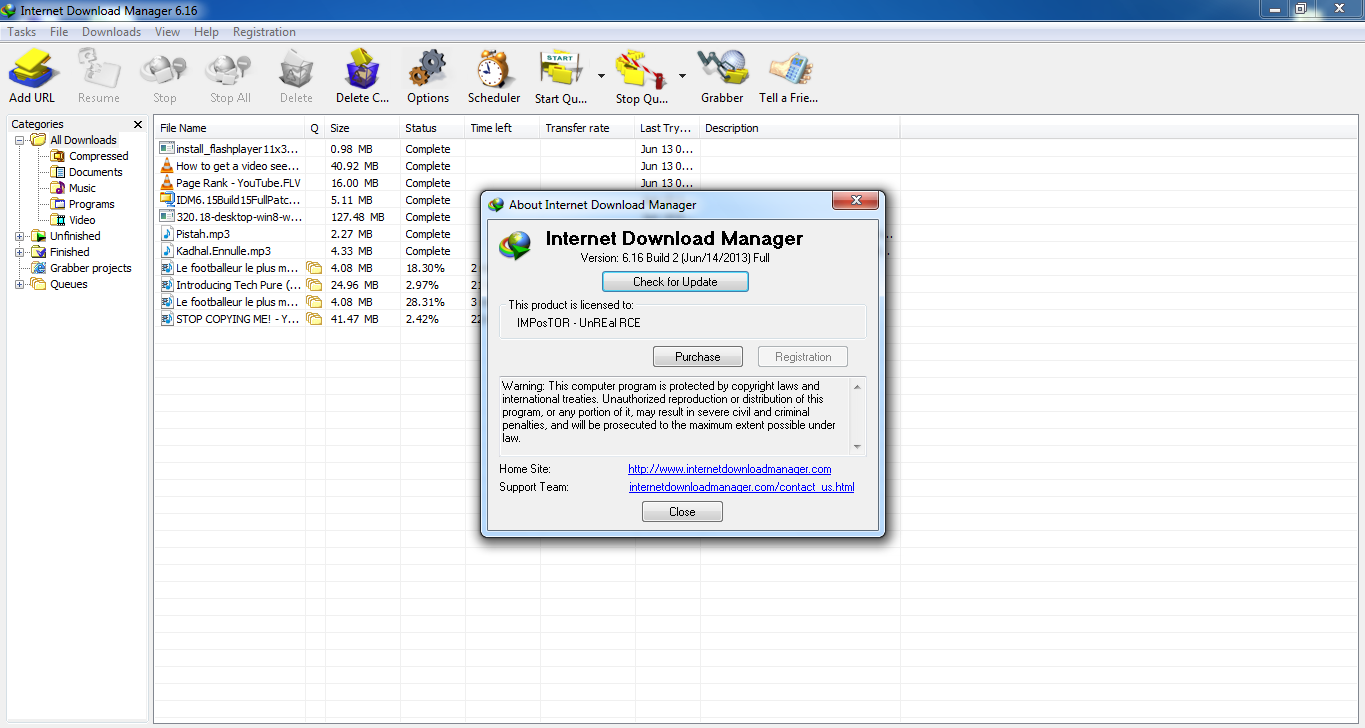Select Page Rank - YouTube.FLV file
This screenshot has height=728, width=1365.
click(x=527, y=183)
